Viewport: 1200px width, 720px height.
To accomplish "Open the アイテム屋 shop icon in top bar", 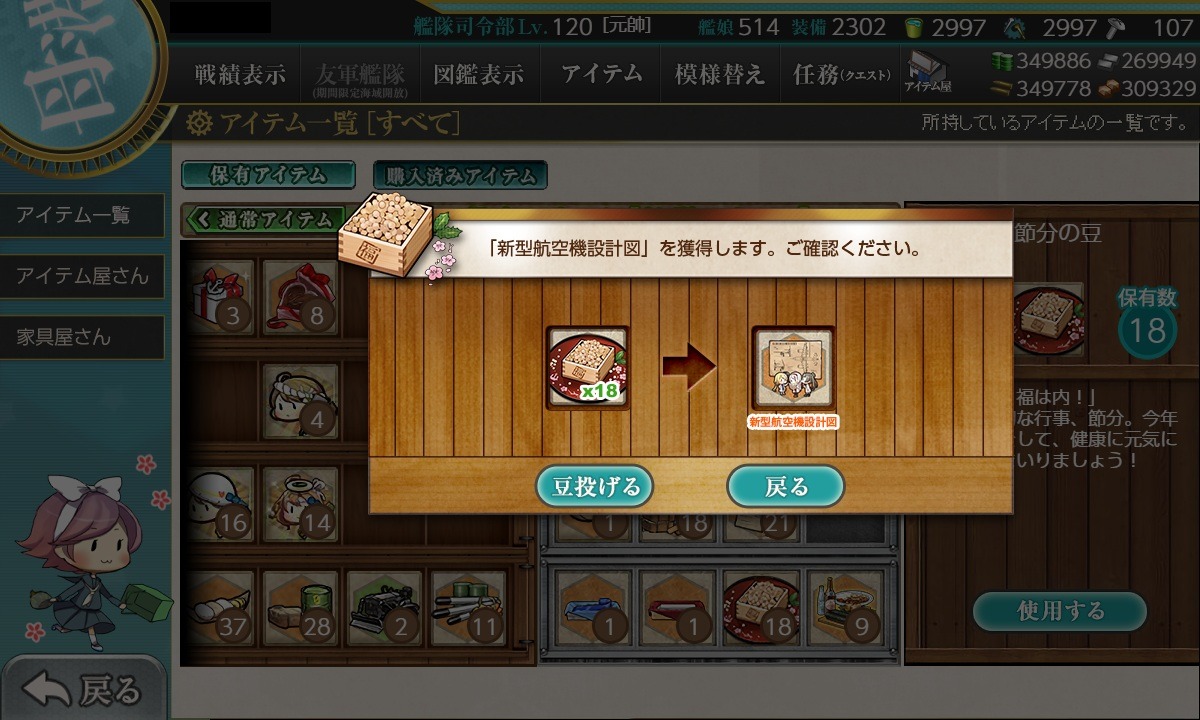I will pyautogui.click(x=926, y=73).
